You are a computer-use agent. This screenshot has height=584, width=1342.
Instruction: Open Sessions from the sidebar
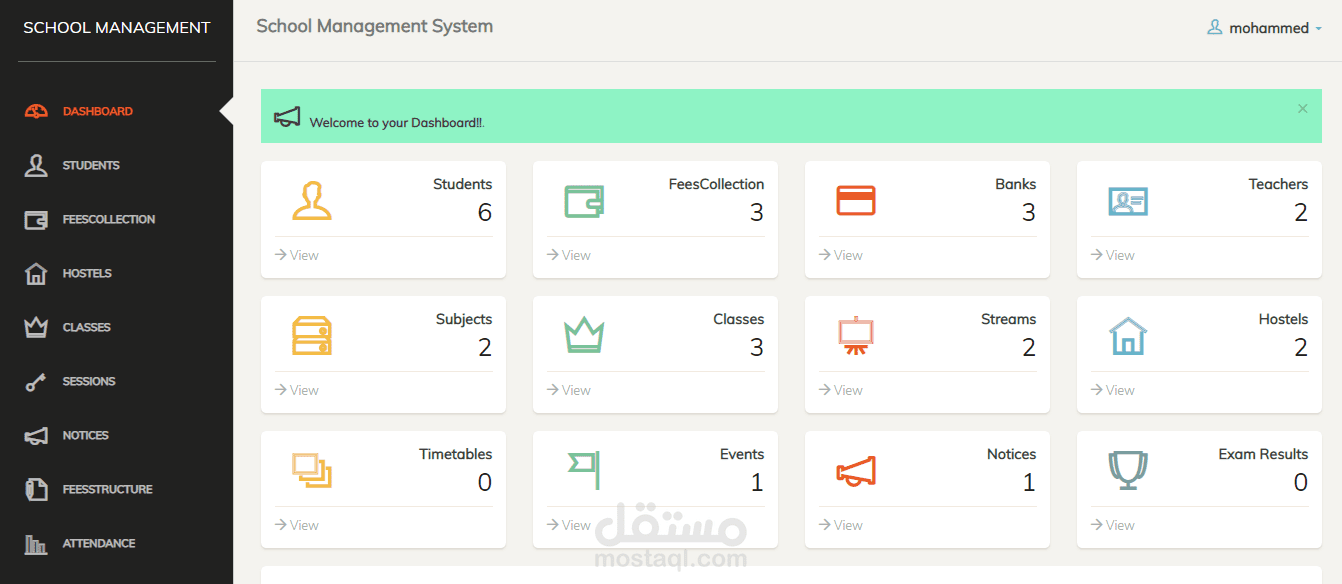[89, 381]
